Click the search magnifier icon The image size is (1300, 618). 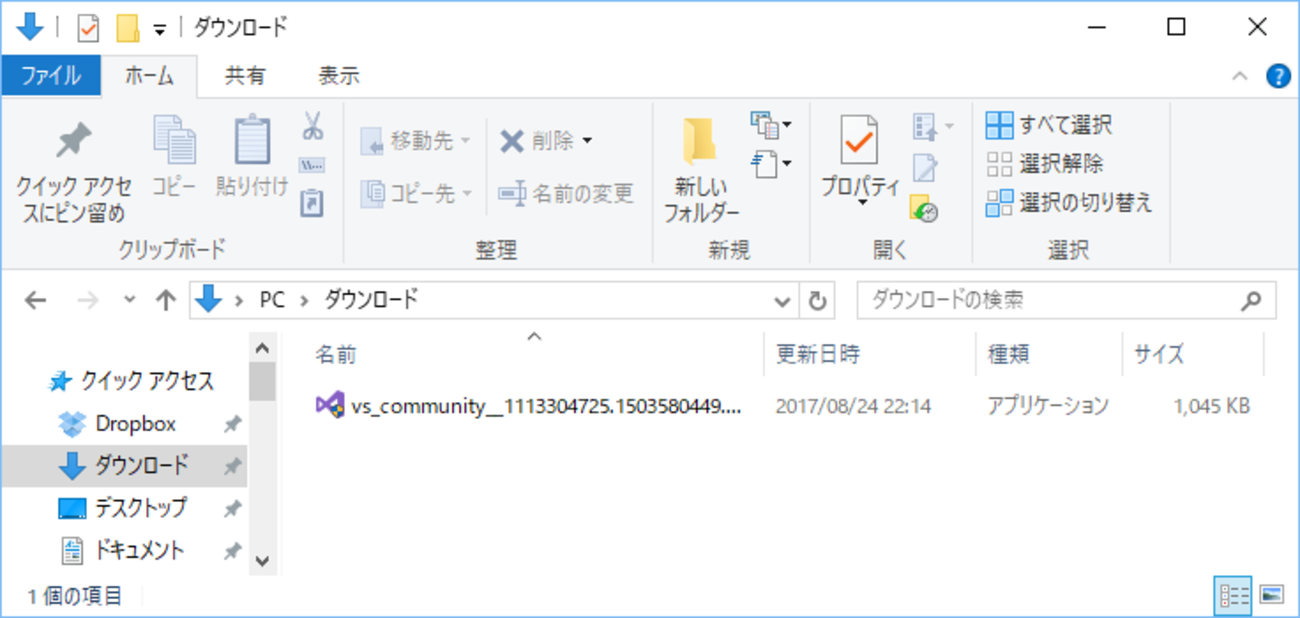pyautogui.click(x=1251, y=299)
